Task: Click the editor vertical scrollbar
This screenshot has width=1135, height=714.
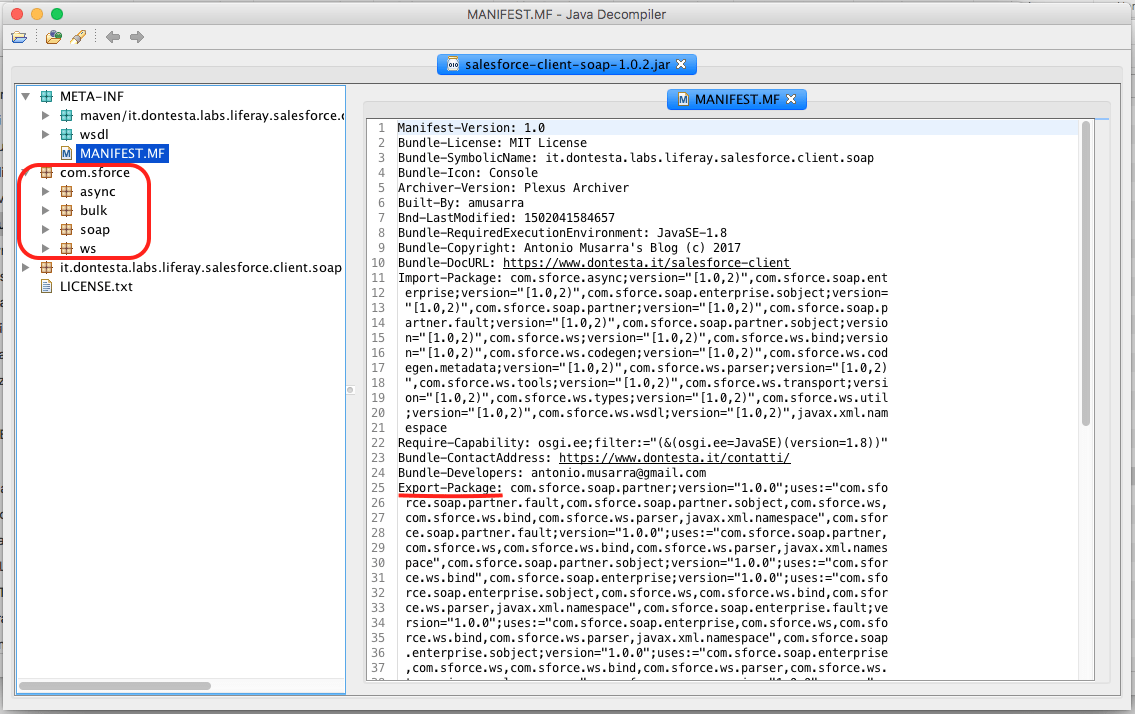Action: (x=1086, y=274)
